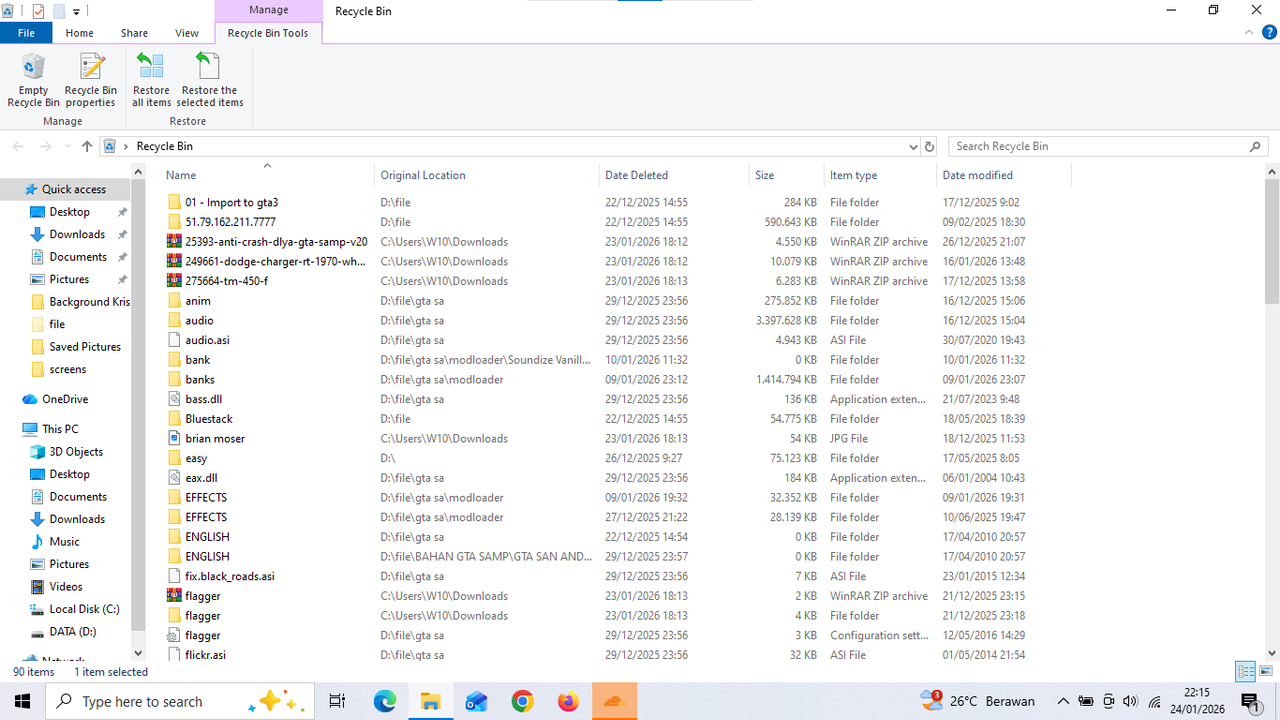Click the file list vertical scrollbar
This screenshot has height=720, width=1280.
(x=1272, y=240)
